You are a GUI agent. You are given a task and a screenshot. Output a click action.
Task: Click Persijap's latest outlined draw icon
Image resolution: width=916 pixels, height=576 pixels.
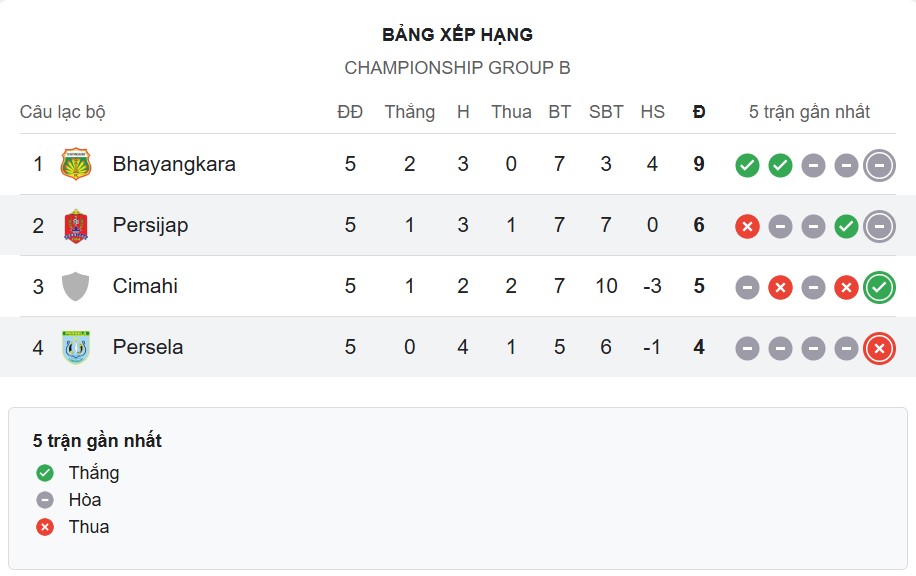point(879,227)
